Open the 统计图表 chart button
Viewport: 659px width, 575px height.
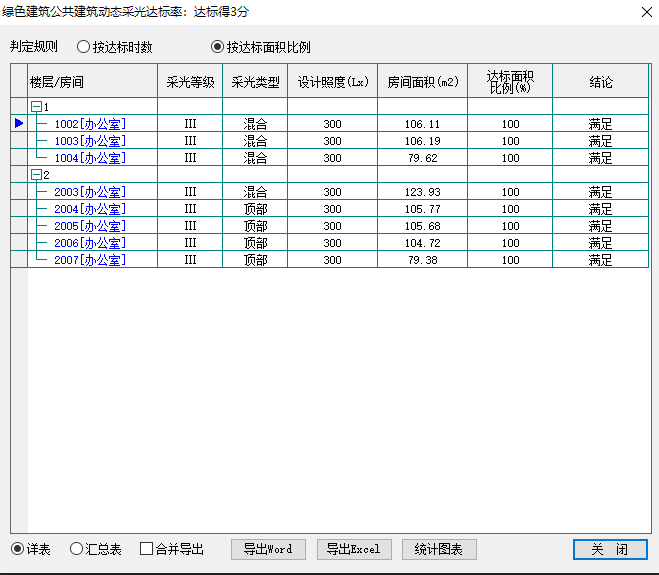[x=439, y=549]
